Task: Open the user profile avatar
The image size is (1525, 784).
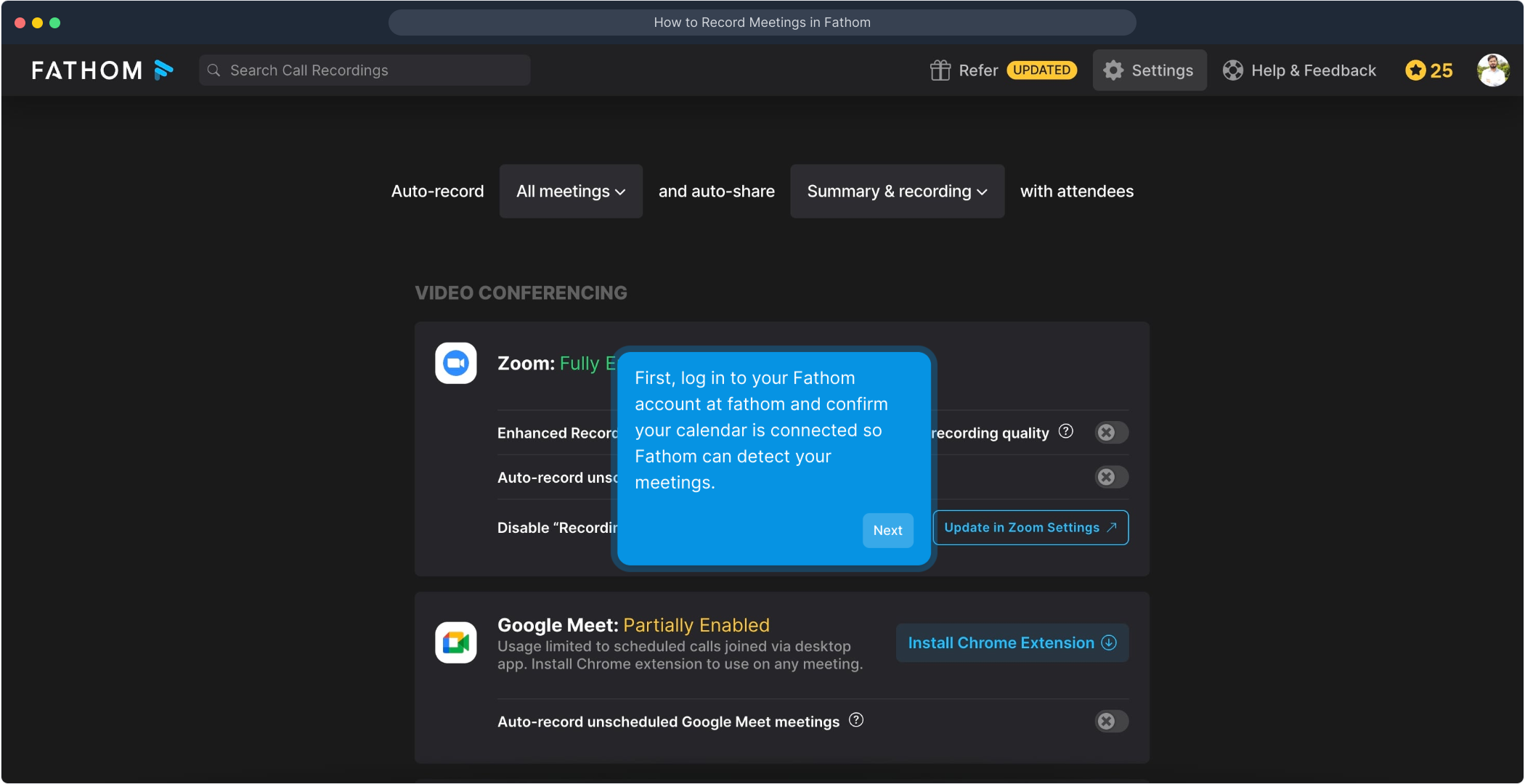Action: (1493, 70)
